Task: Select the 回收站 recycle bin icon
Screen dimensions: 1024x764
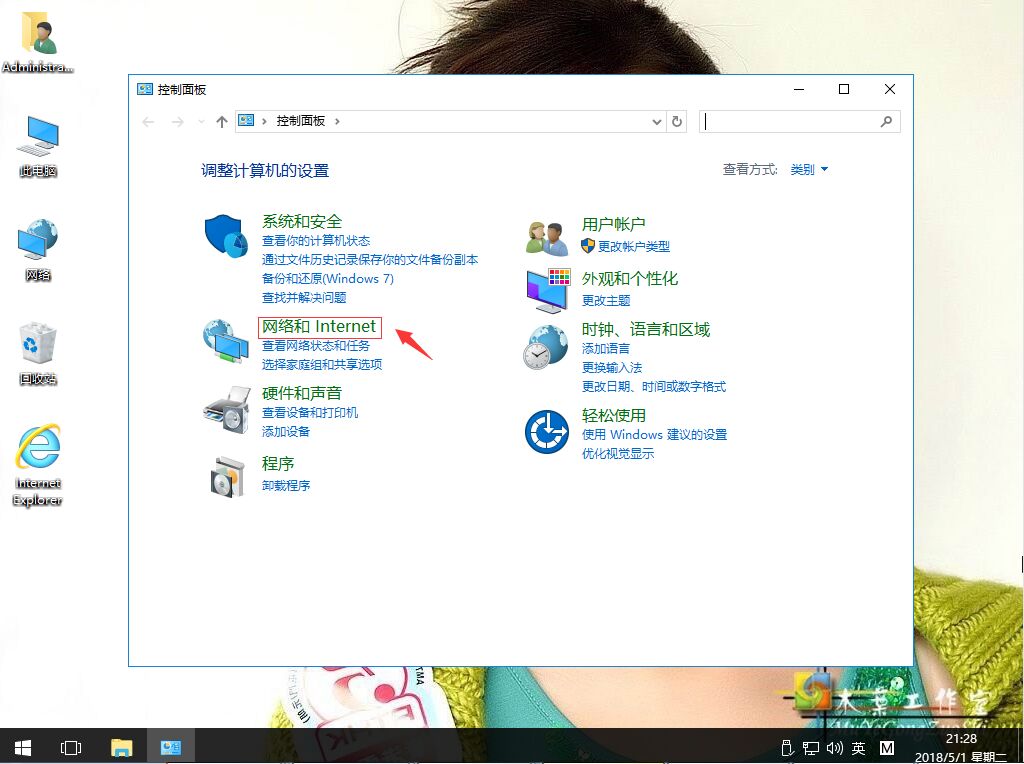Action: tap(38, 353)
